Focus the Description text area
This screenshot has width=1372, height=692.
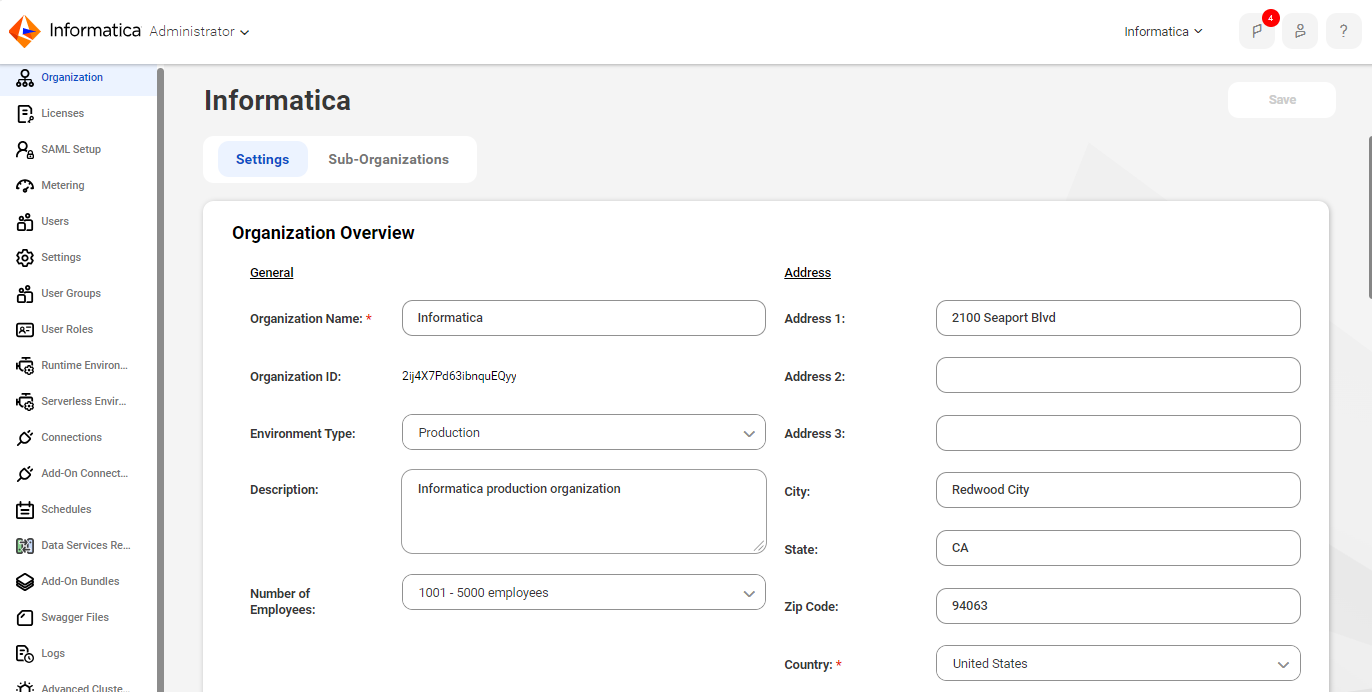click(584, 511)
